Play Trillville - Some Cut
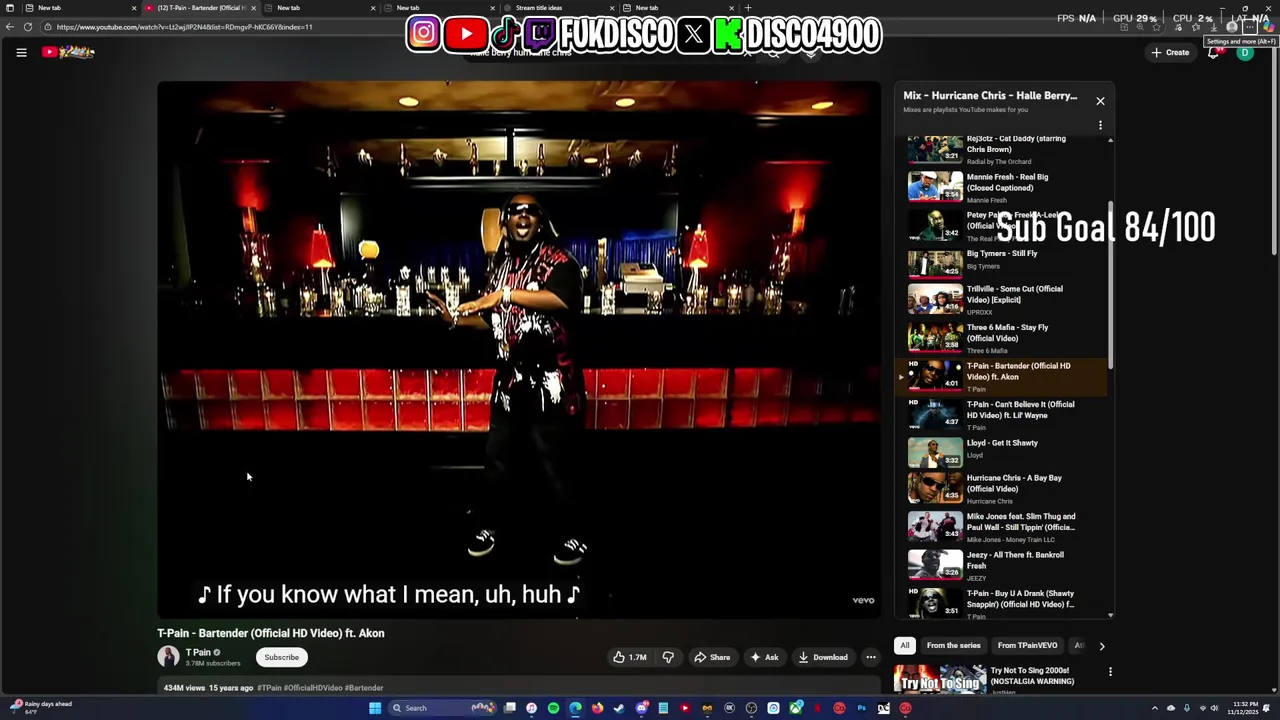Viewport: 1280px width, 720px height. (1000, 299)
